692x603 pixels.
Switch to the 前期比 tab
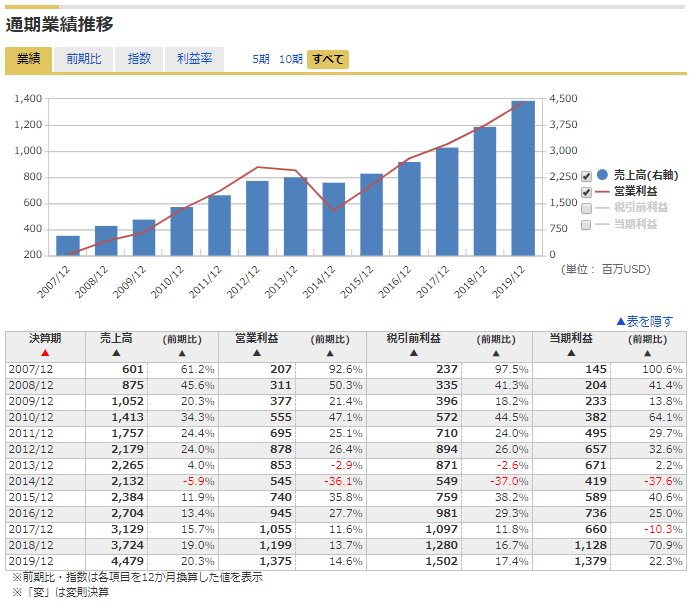[83, 59]
